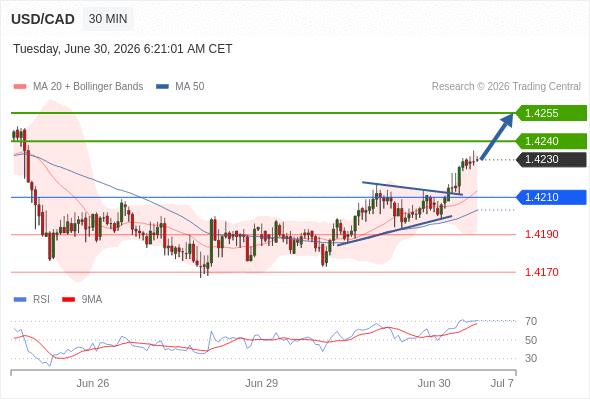Image resolution: width=590 pixels, height=400 pixels.
Task: Click the Jun 29 date axis label
Action: 262,383
